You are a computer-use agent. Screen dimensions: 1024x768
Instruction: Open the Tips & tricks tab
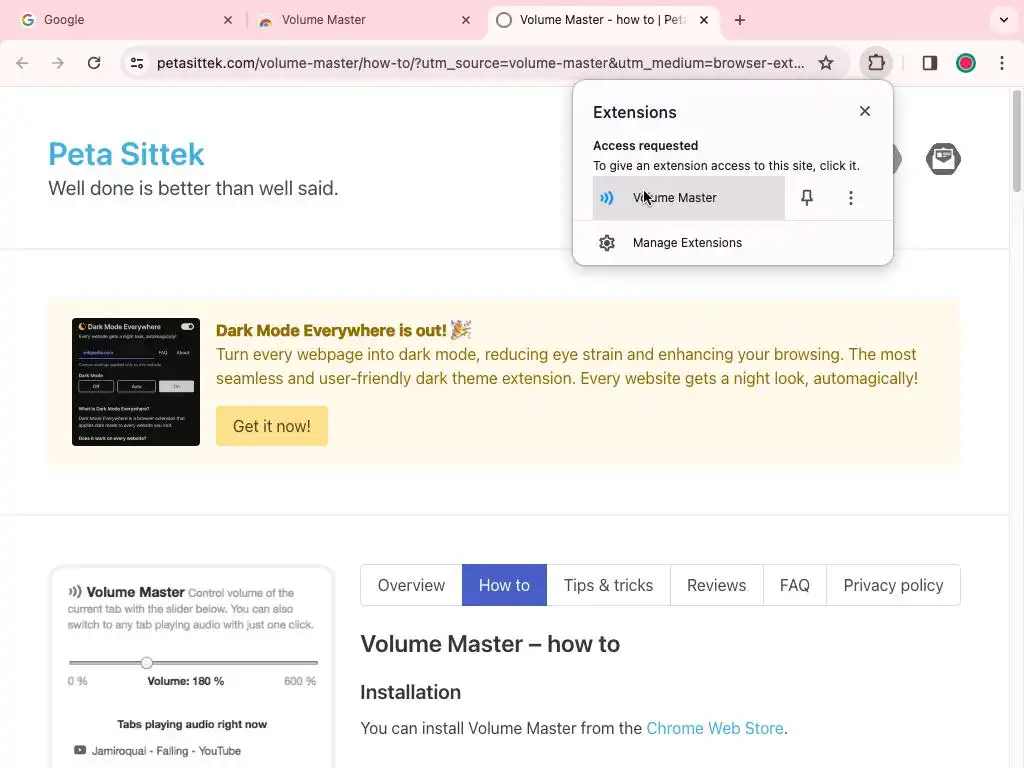click(x=608, y=585)
